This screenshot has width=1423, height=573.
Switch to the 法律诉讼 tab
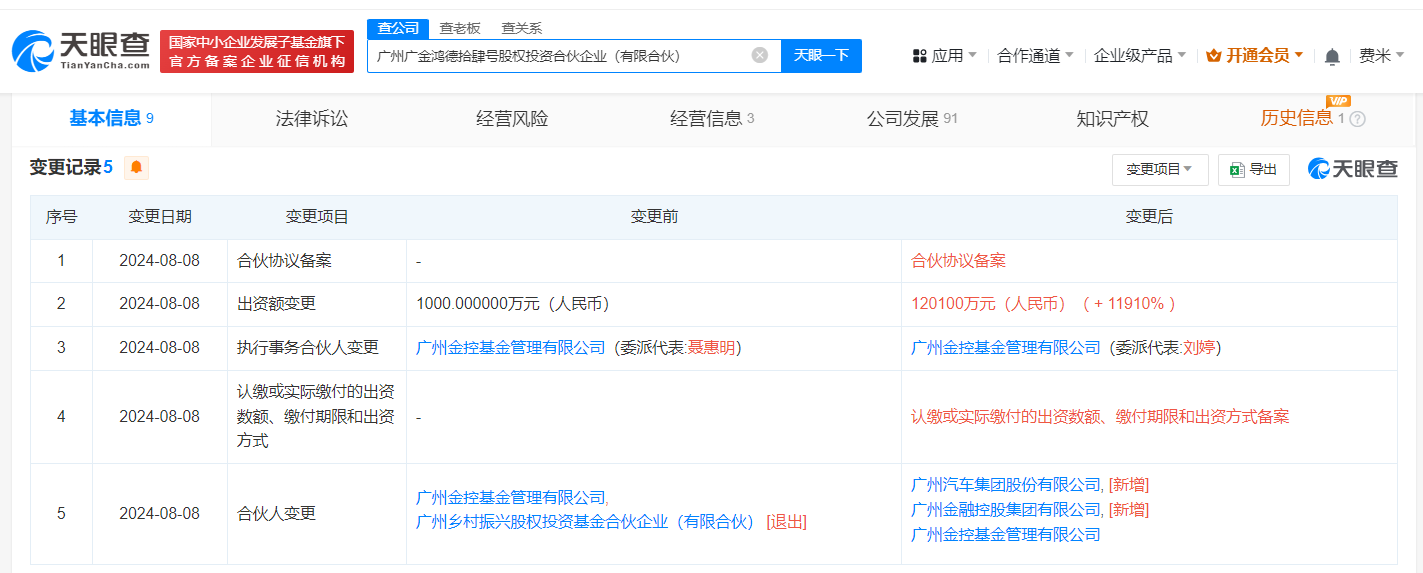click(x=312, y=119)
